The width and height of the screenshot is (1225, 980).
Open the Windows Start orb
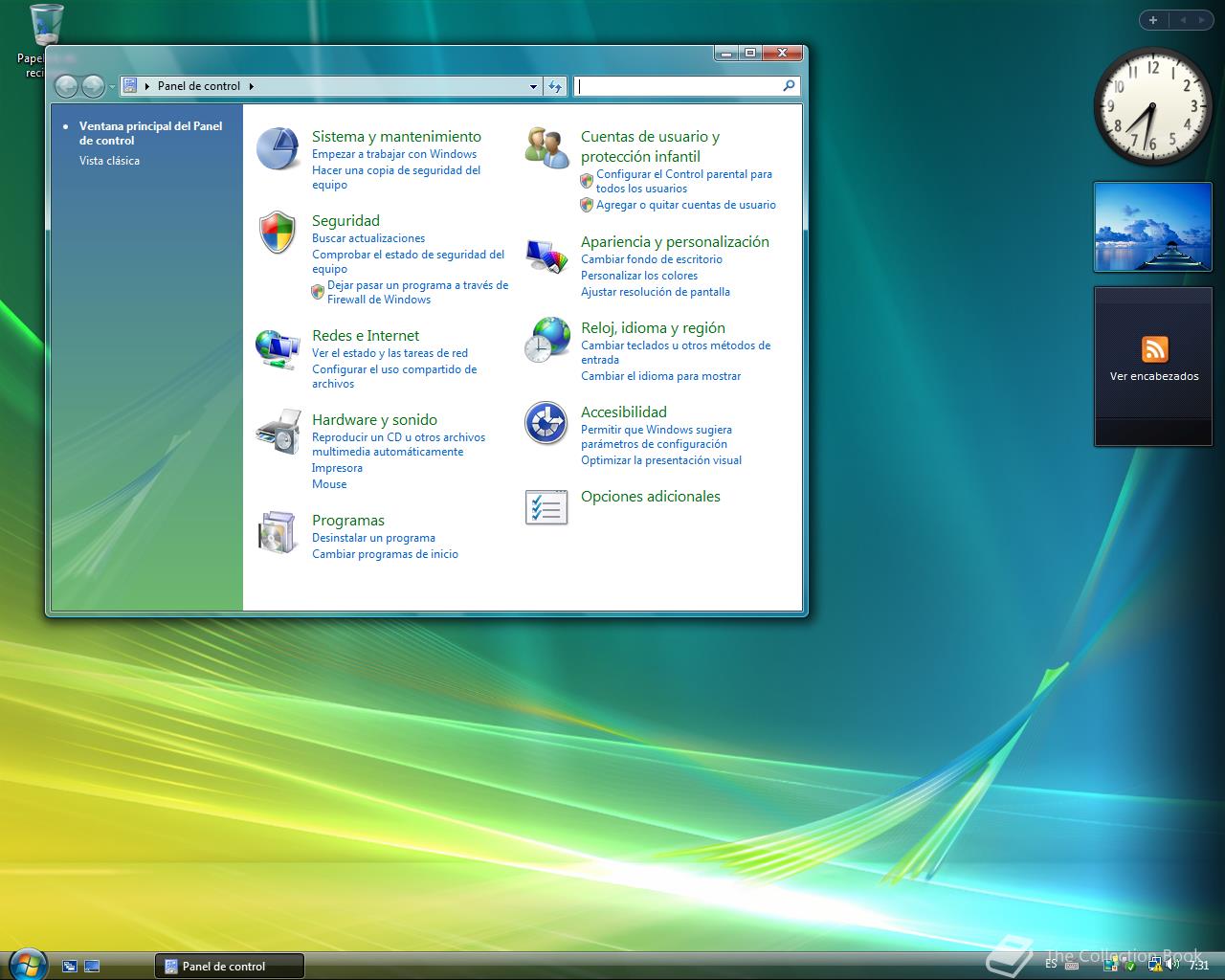click(27, 964)
